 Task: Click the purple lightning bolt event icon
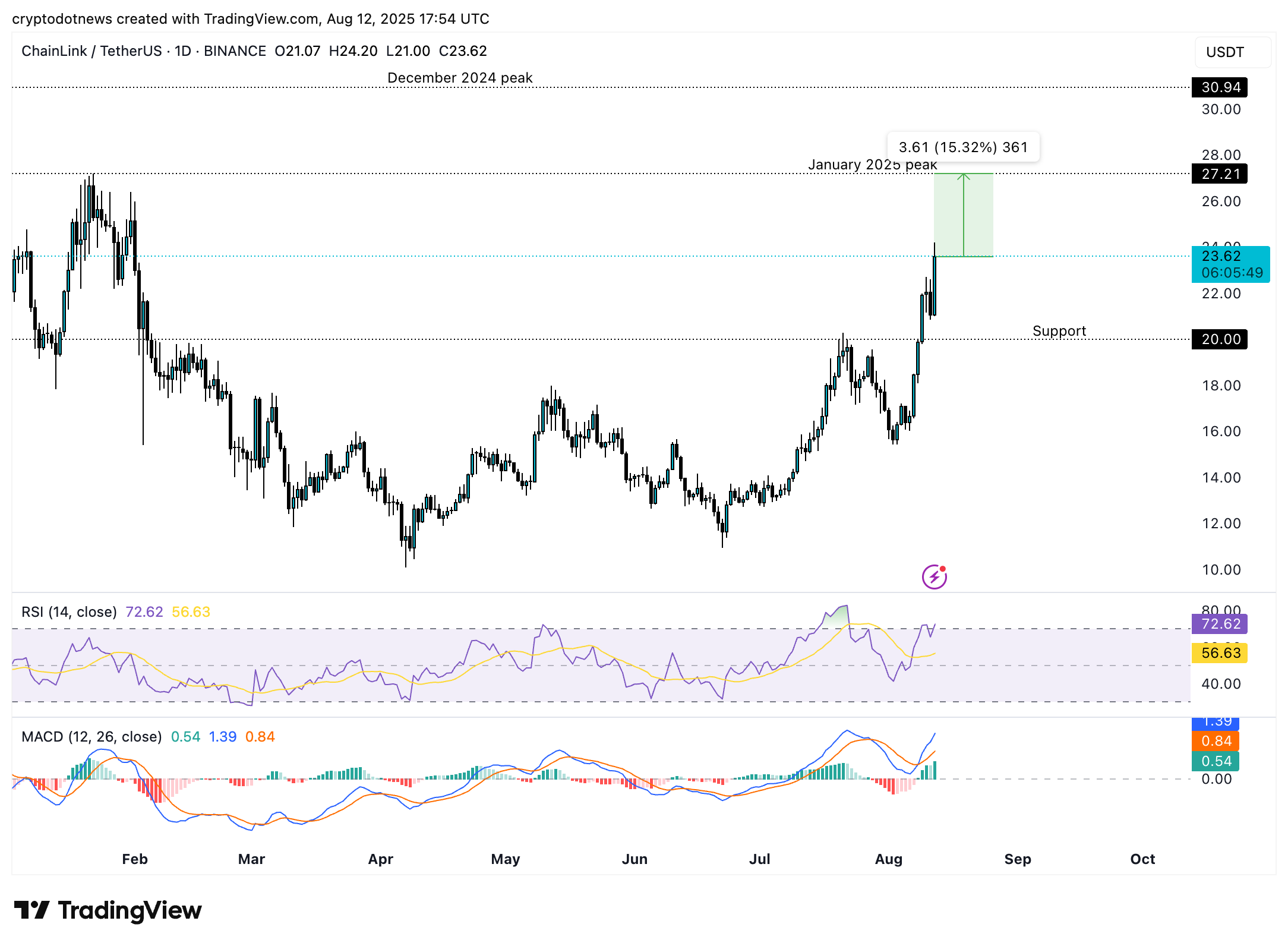934,576
